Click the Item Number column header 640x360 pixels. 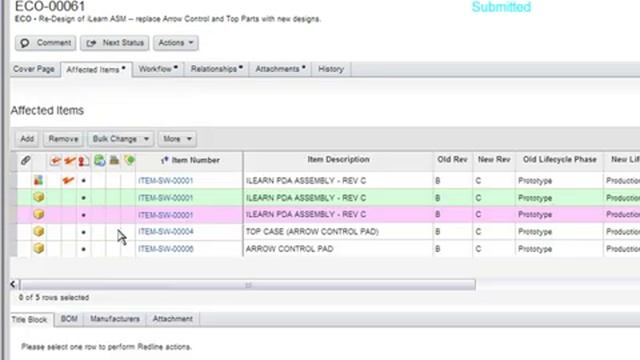tap(190, 160)
